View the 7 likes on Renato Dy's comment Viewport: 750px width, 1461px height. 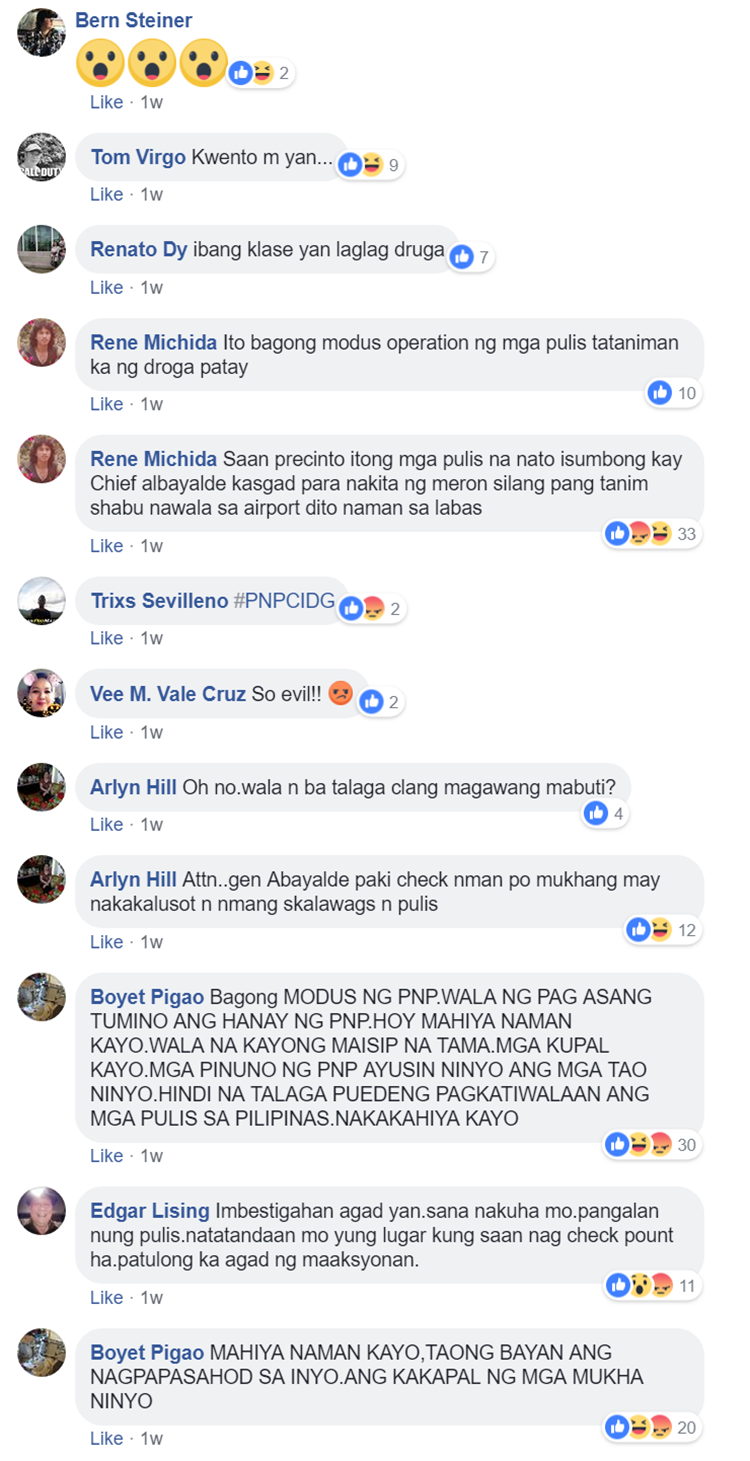pyautogui.click(x=470, y=257)
